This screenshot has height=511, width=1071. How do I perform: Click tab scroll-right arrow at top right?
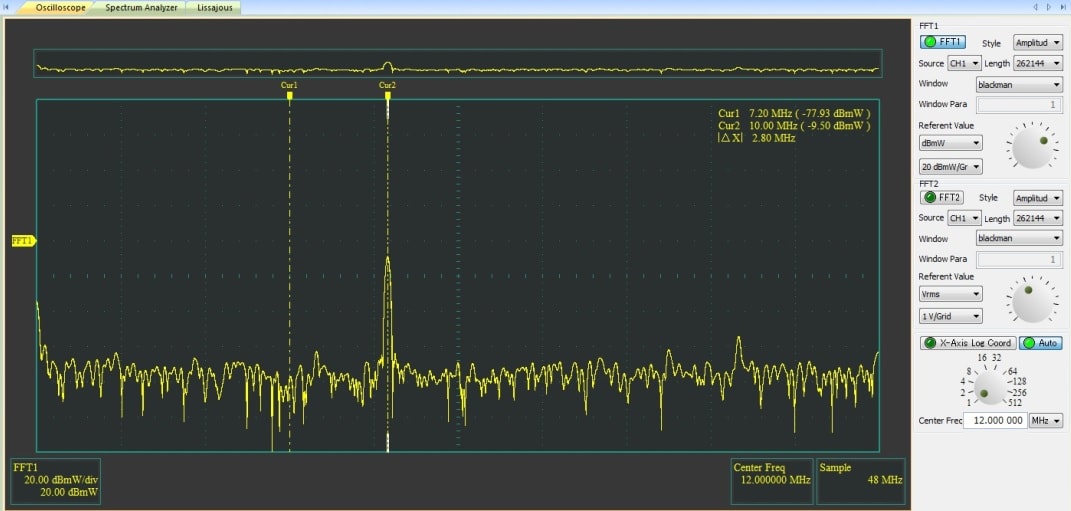pos(1048,7)
